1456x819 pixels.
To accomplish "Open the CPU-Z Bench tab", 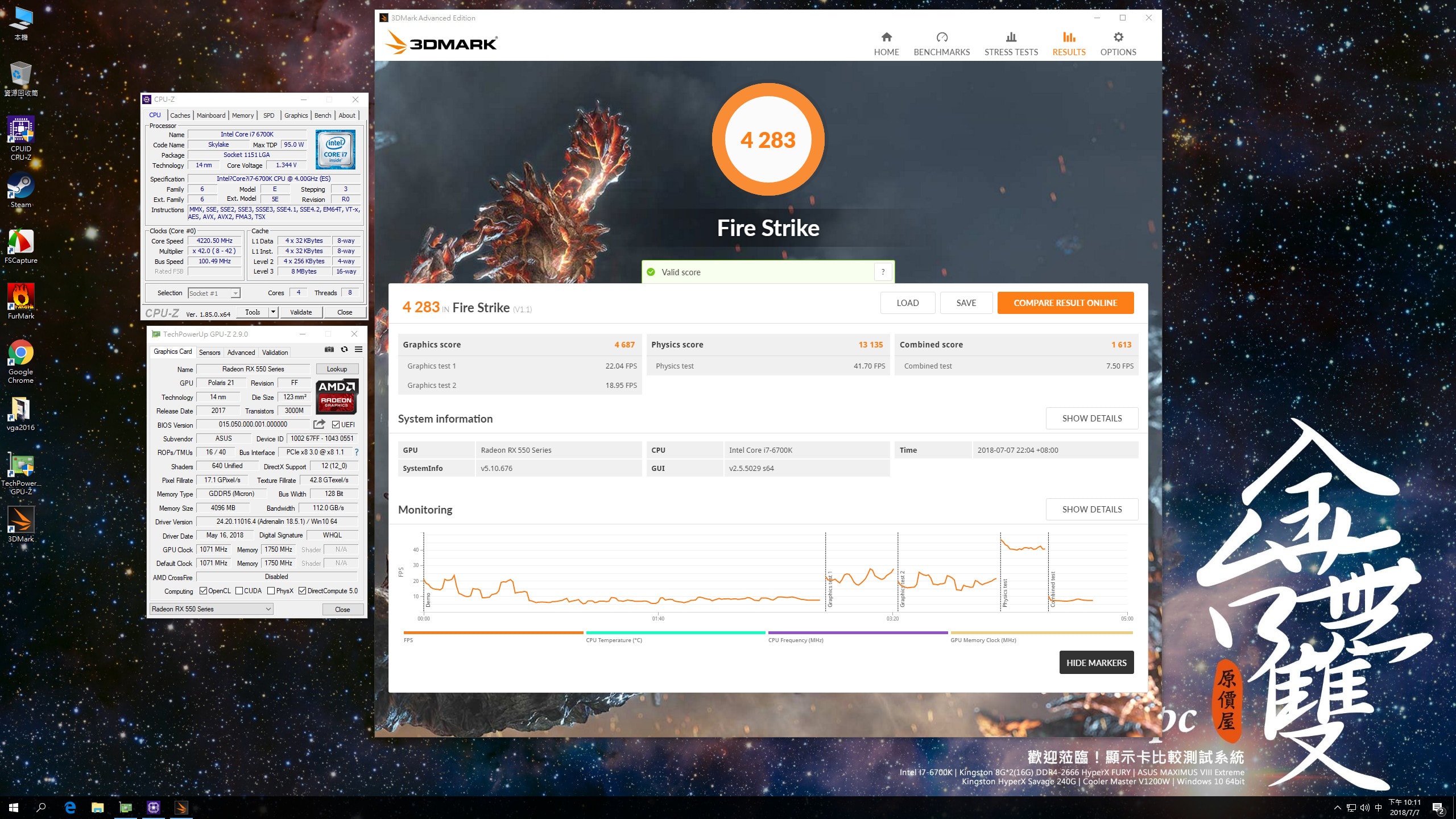I will point(322,115).
